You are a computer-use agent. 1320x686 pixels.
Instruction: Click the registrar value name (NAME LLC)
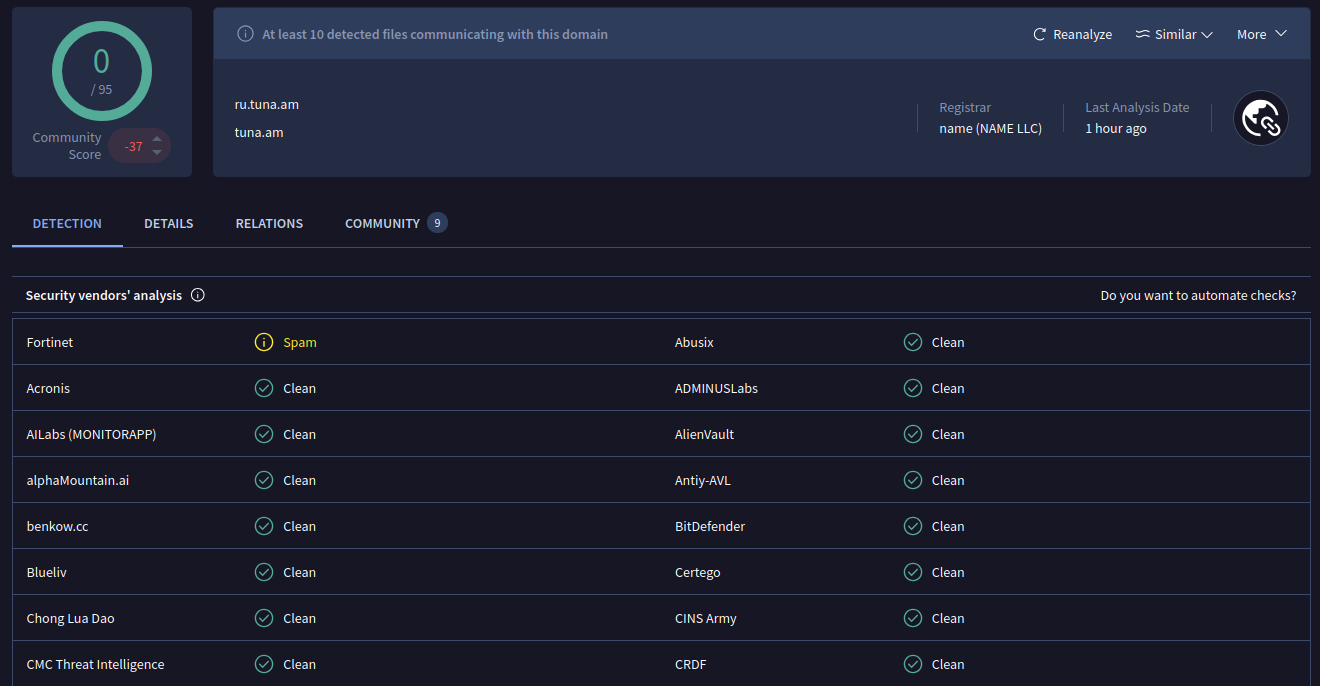(990, 128)
